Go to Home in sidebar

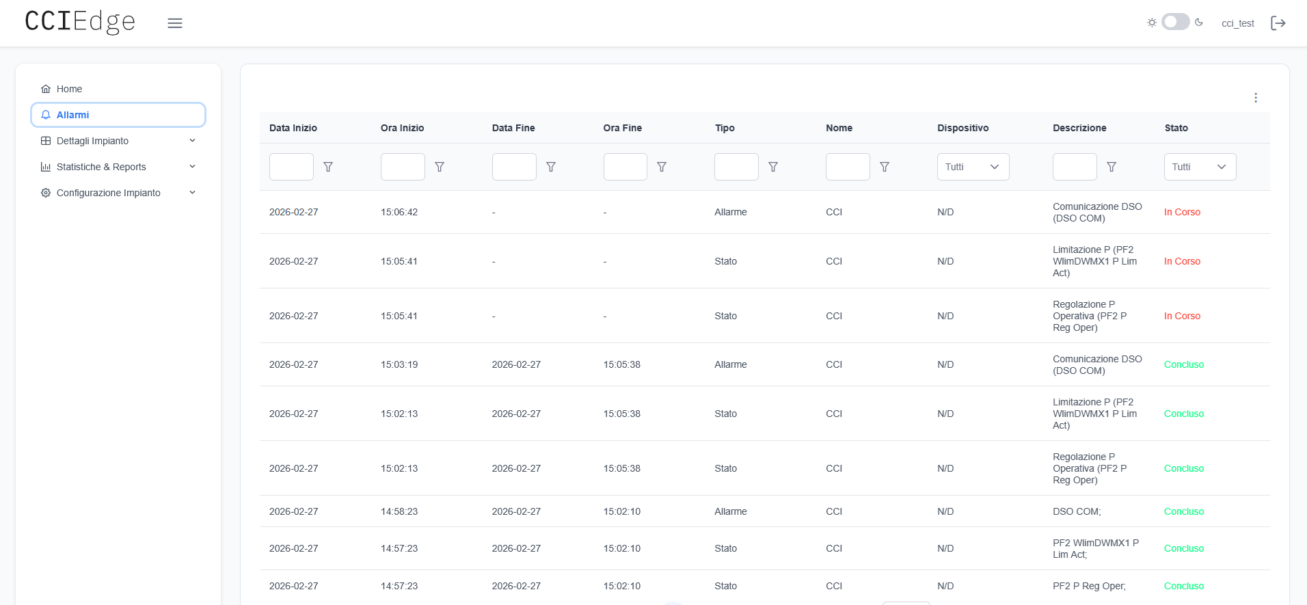click(69, 89)
